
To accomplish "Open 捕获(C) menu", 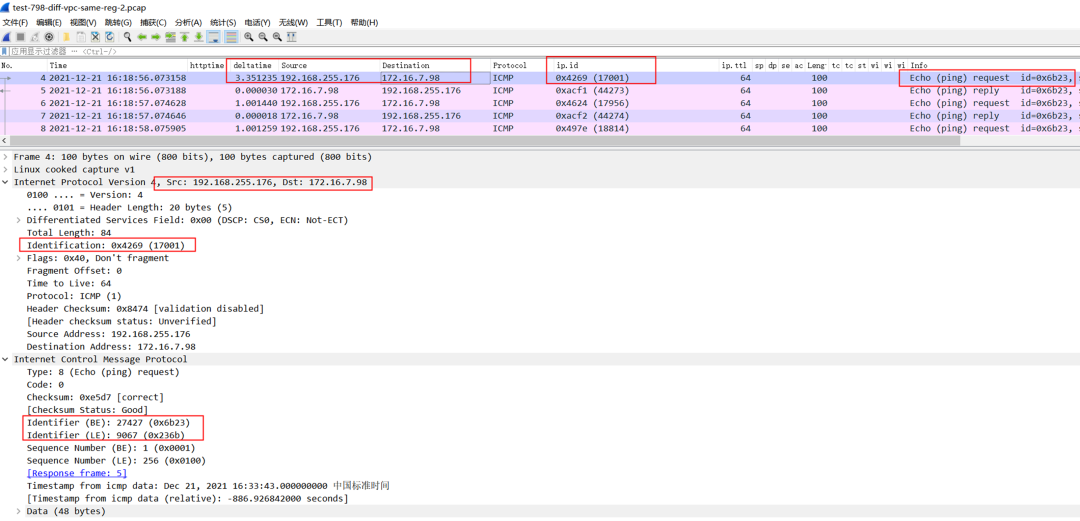I will 153,23.
